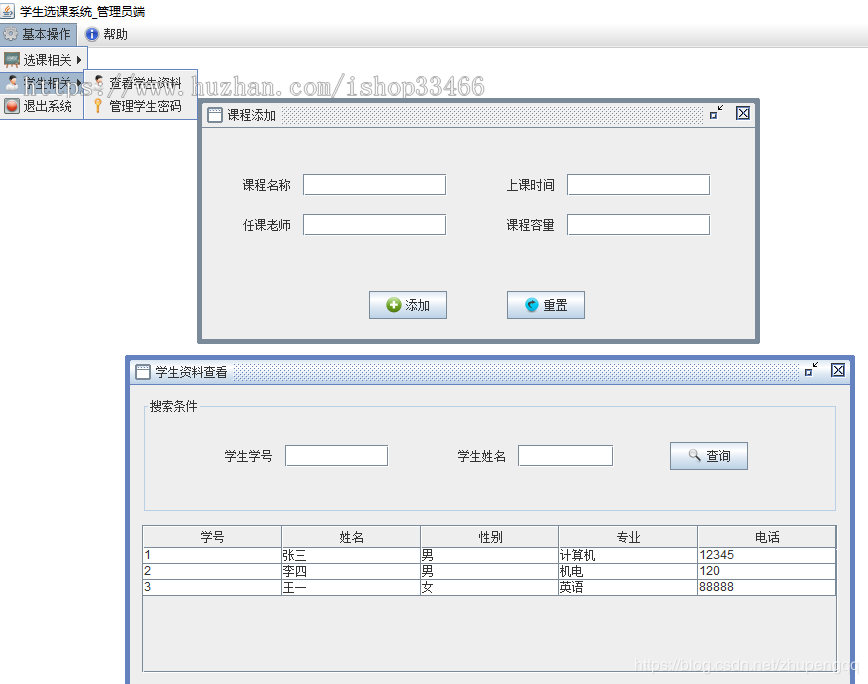Close the 课程添加 internal window
Viewport: 868px width, 684px height.
tap(743, 113)
